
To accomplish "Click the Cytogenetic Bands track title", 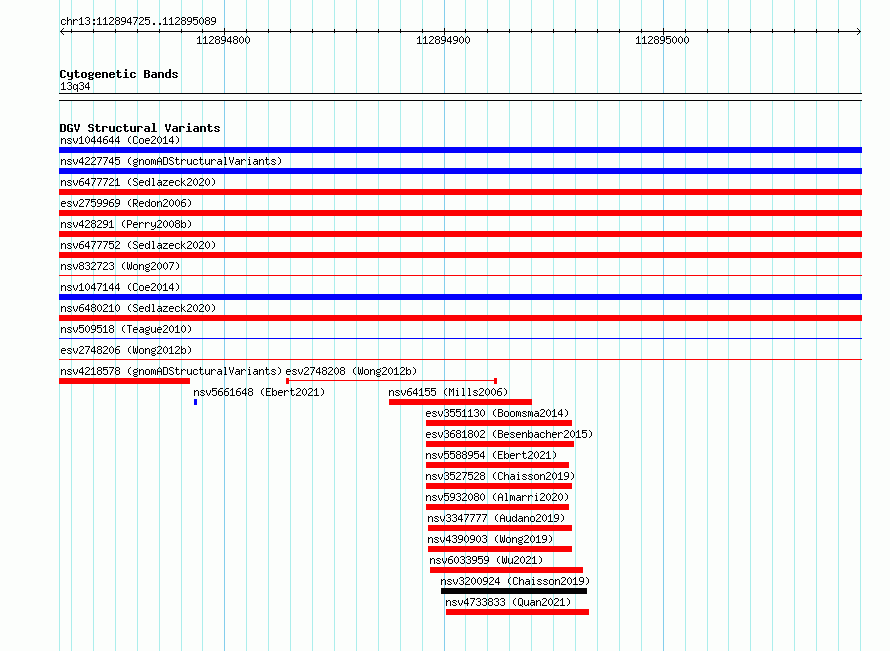I will click(119, 74).
